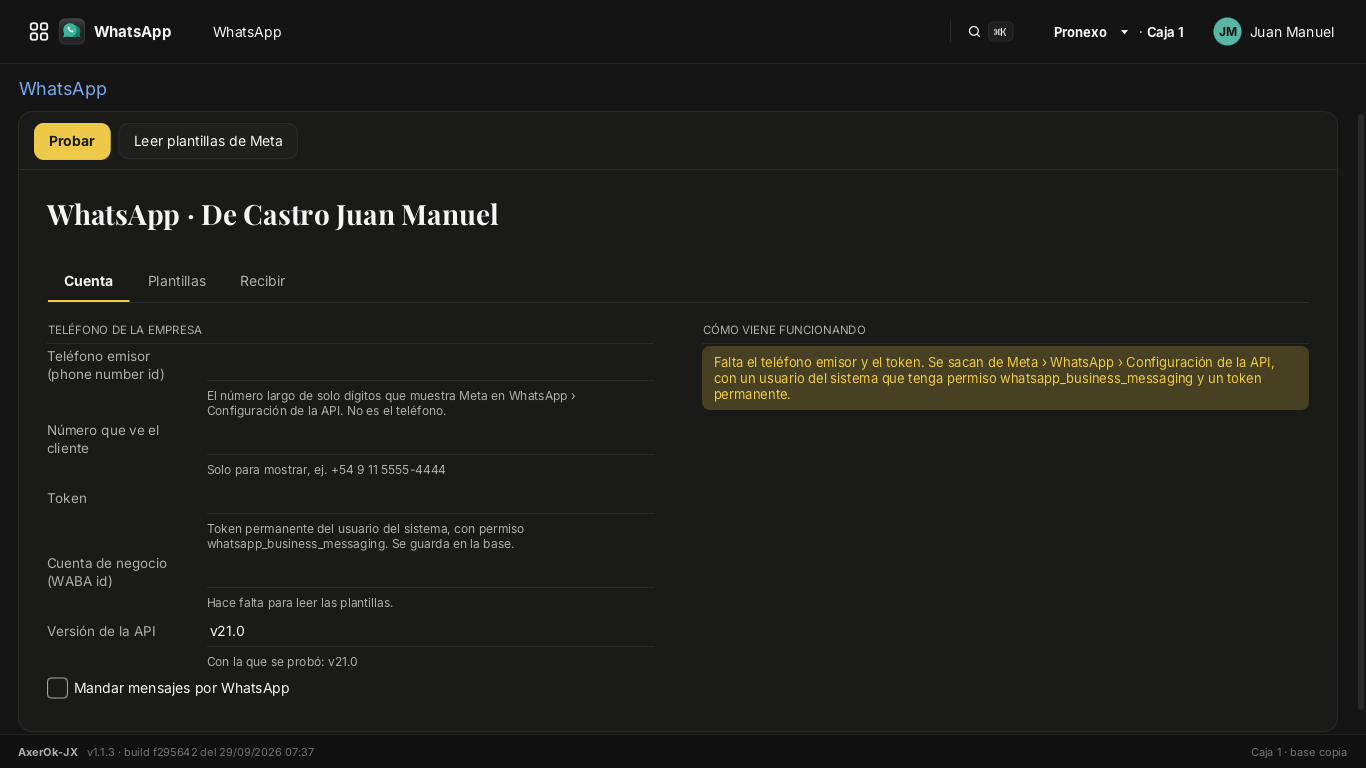Tick the Mandar mensajes por WhatsApp checkbox
1366x768 pixels.
(x=58, y=688)
